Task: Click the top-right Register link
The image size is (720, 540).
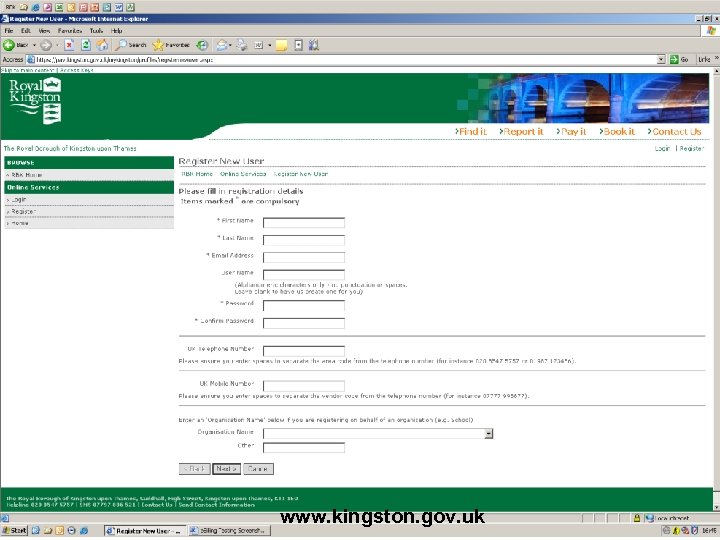Action: click(x=692, y=148)
